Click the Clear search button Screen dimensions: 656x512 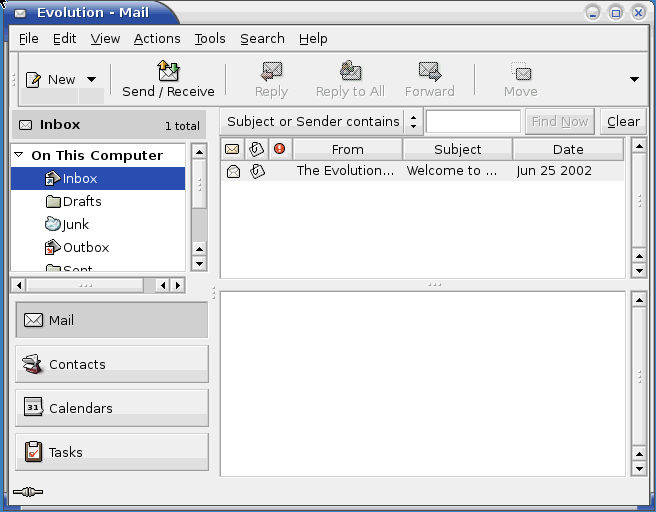point(623,122)
